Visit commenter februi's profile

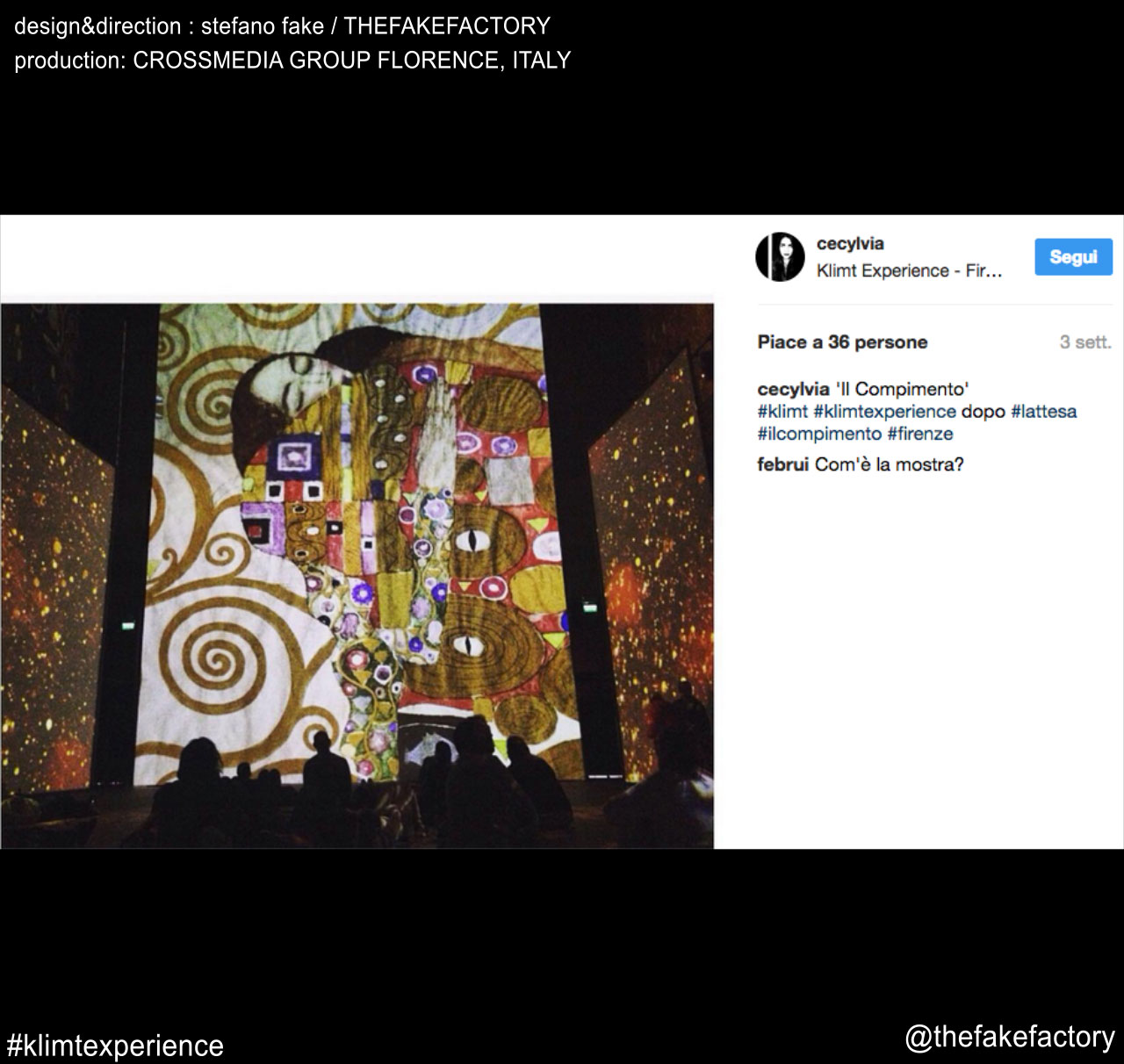point(782,464)
